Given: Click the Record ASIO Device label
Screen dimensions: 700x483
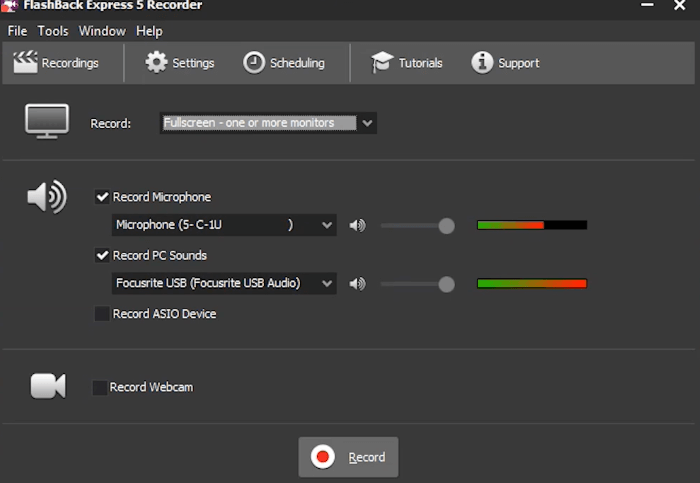Looking at the screenshot, I should pyautogui.click(x=164, y=314).
